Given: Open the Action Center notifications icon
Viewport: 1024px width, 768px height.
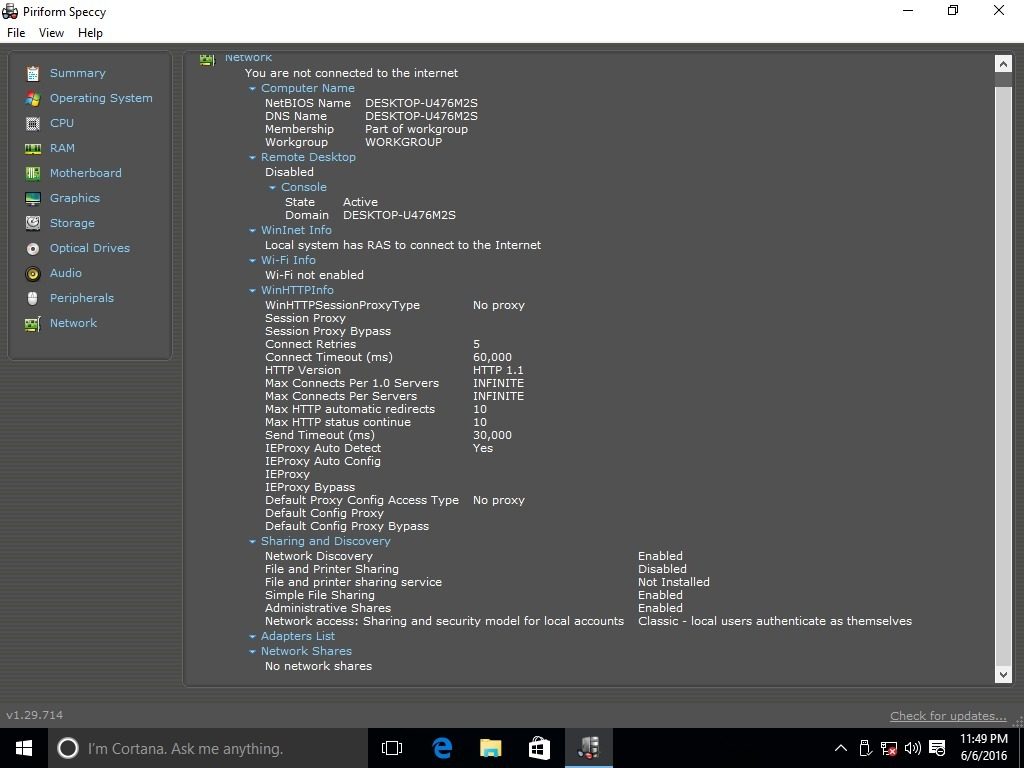Looking at the screenshot, I should click(x=937, y=748).
